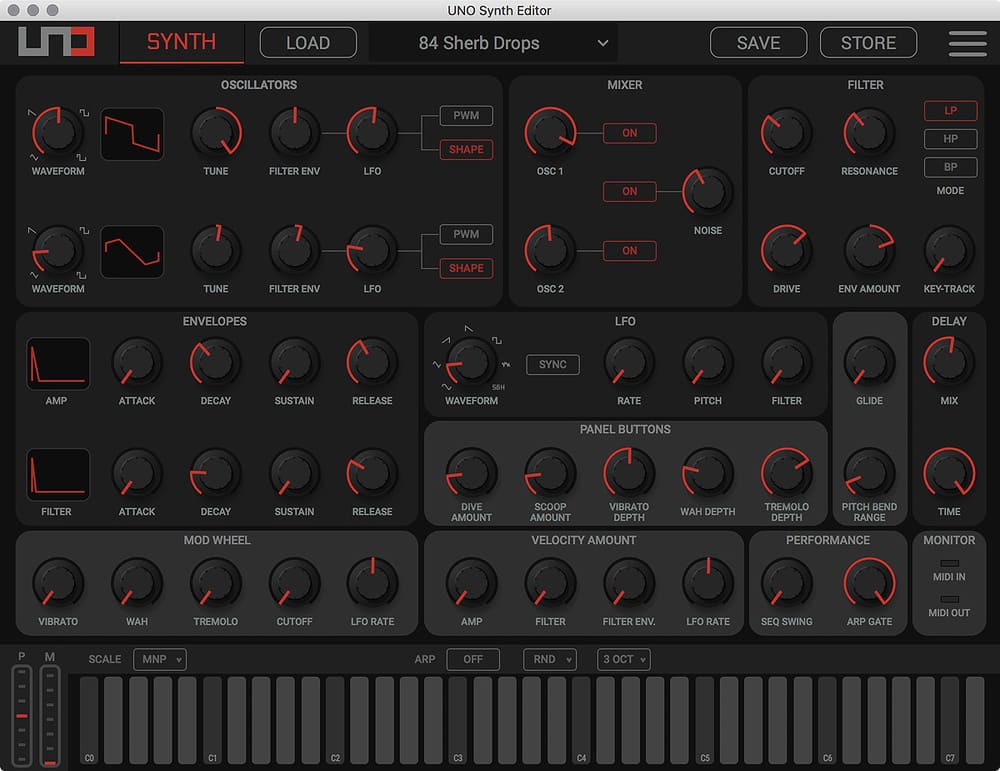The image size is (1000, 771).
Task: Click the pitch wheel P slider
Action: point(22,716)
